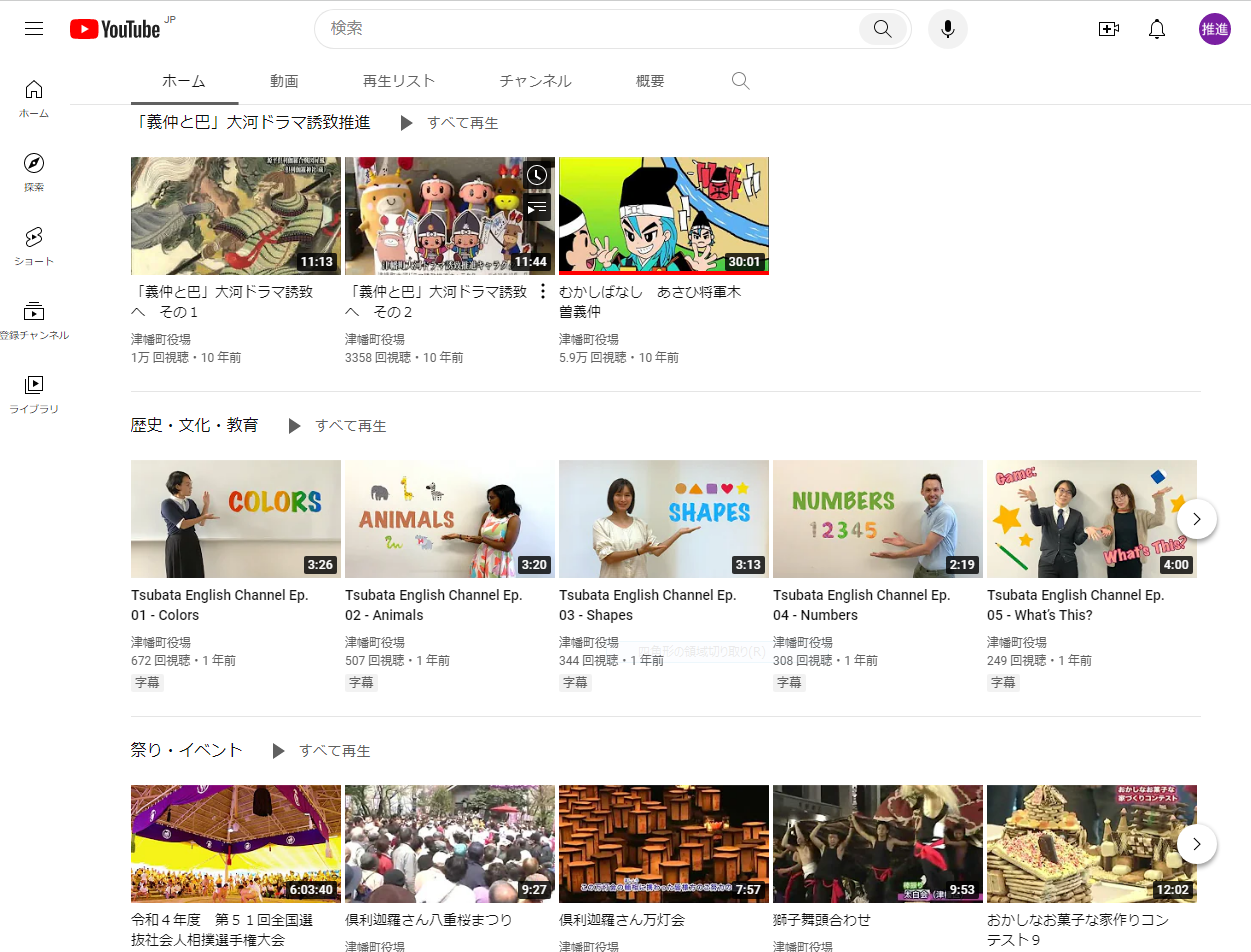Open title おかしなお菓子な家作りコンテスト９
The width and height of the screenshot is (1251, 952).
click(x=1078, y=930)
